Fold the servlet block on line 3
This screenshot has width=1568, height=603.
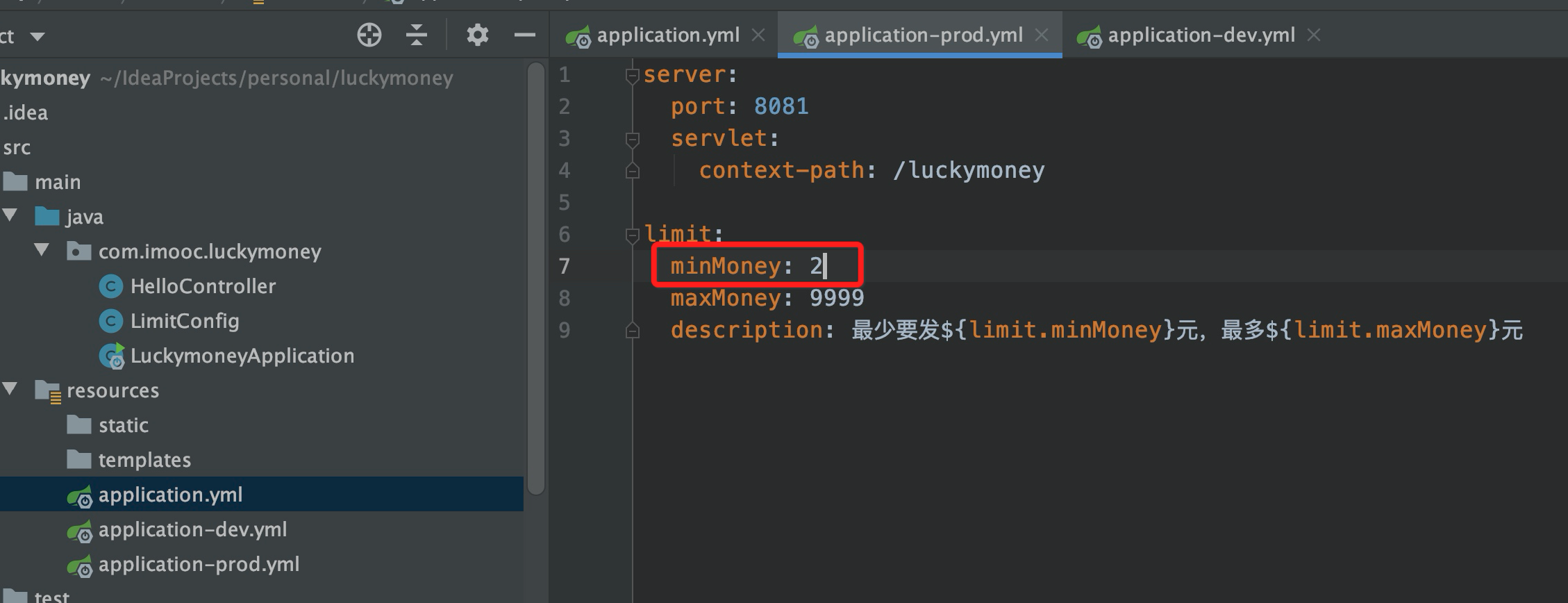[x=632, y=139]
